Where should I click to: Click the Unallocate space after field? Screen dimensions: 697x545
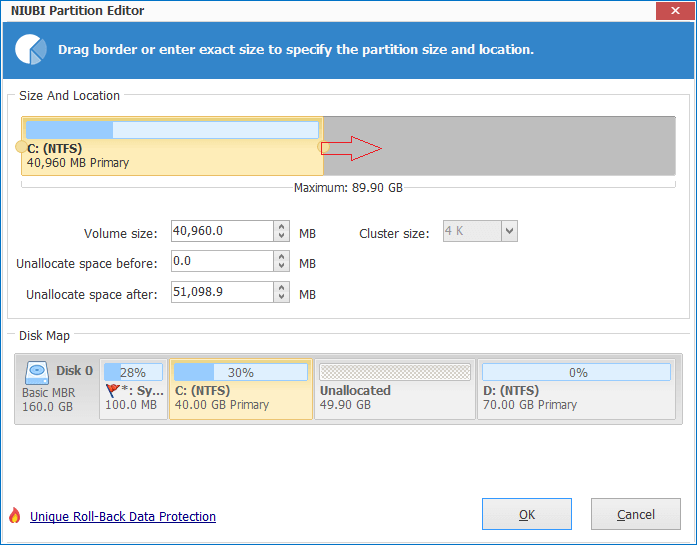221,292
